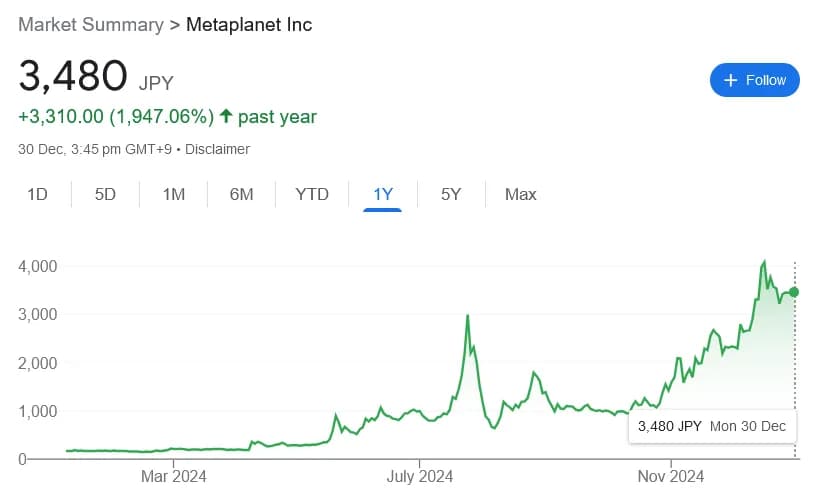Viewport: 820px width, 489px height.
Task: Click the green end-point dot on chart
Action: (x=794, y=292)
